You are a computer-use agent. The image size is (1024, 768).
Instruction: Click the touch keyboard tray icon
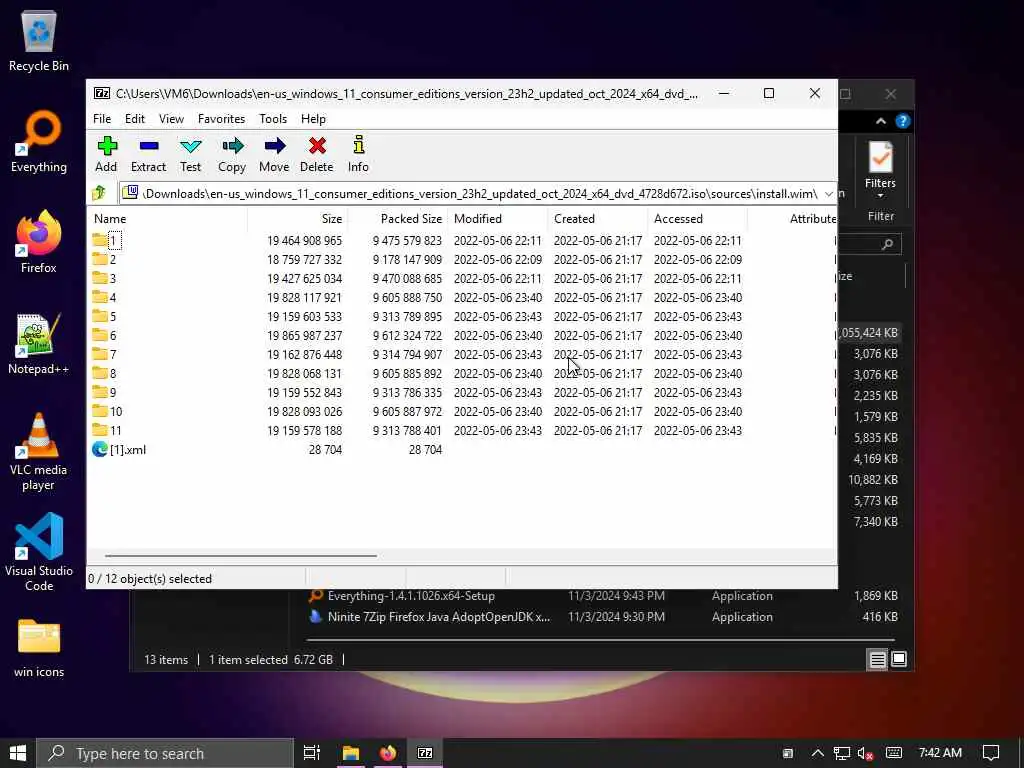[894, 753]
